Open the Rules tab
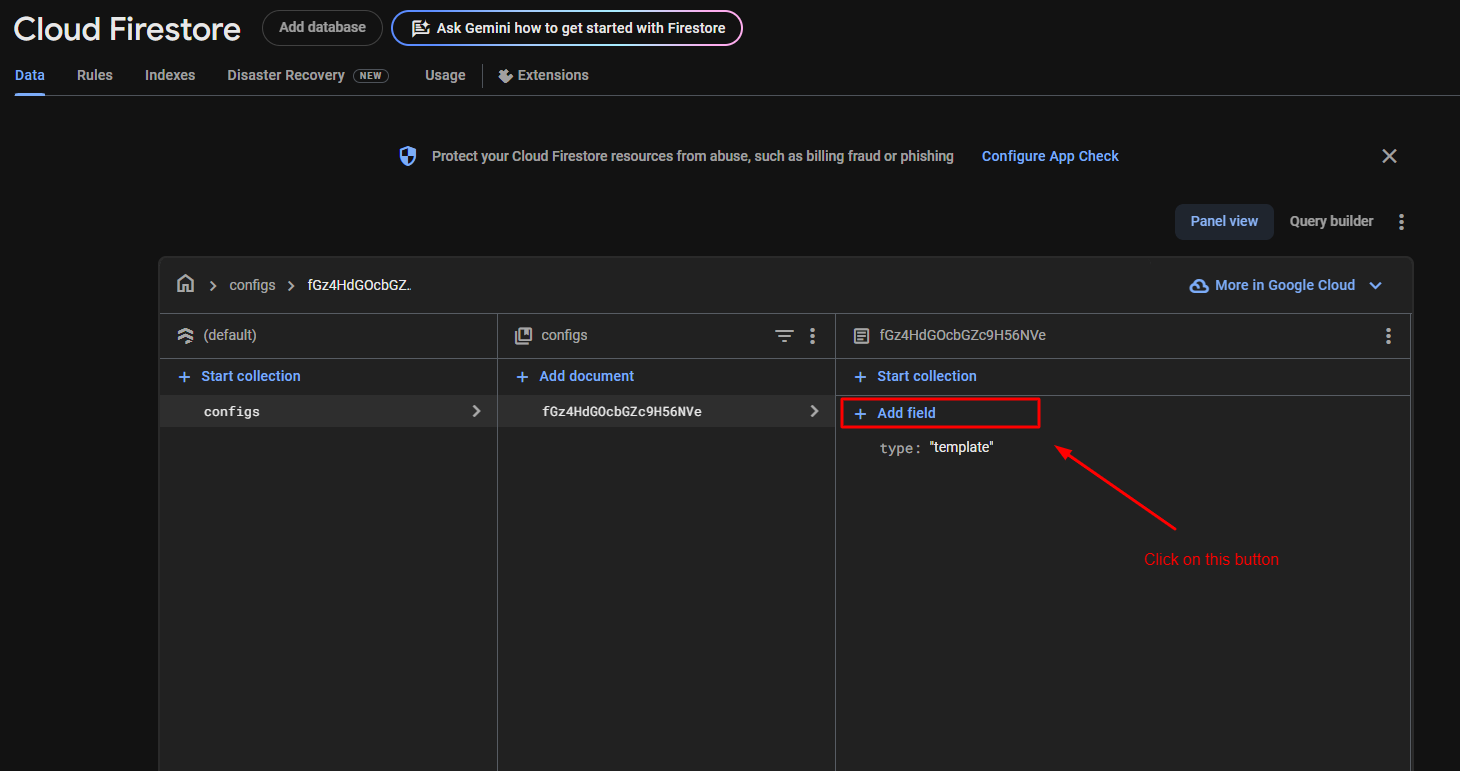This screenshot has height=771, width=1460. [95, 75]
